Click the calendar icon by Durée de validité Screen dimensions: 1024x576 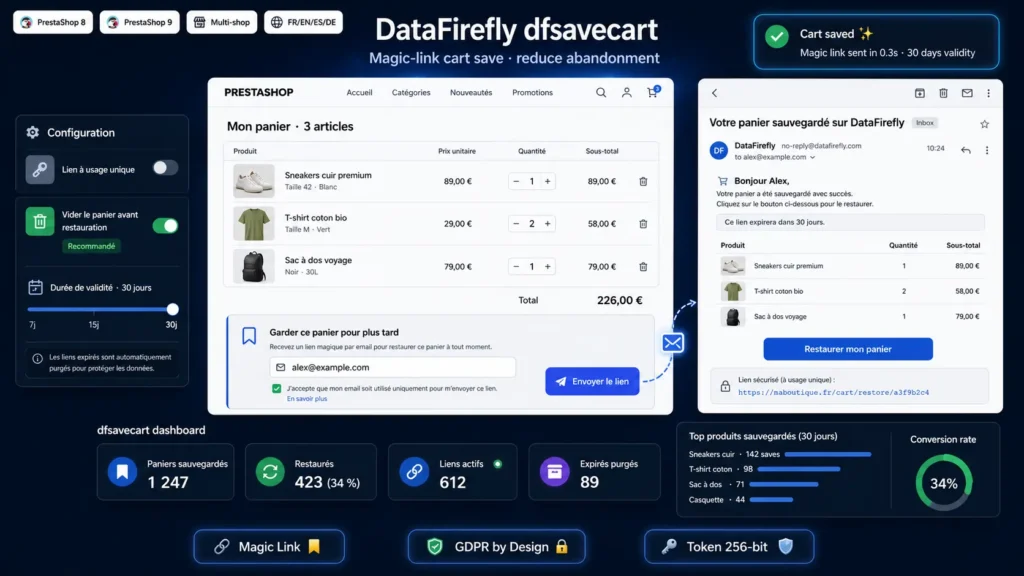[x=35, y=287]
